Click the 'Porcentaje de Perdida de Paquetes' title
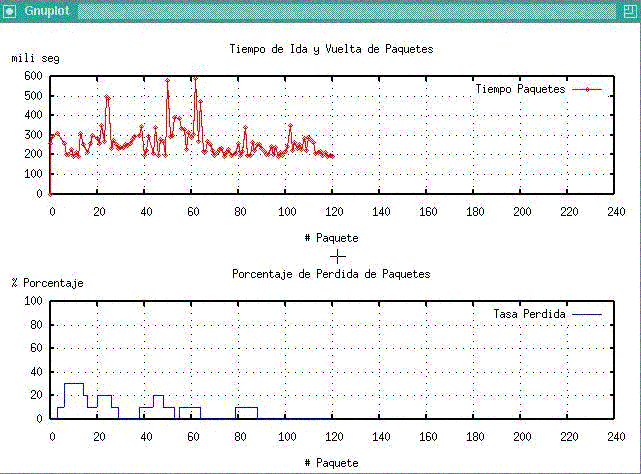The image size is (641, 474). (x=331, y=274)
